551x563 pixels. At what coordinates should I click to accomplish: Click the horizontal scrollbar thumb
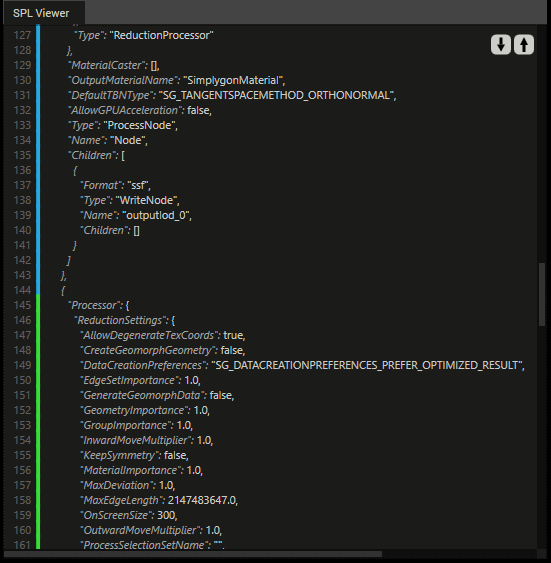pos(193,554)
